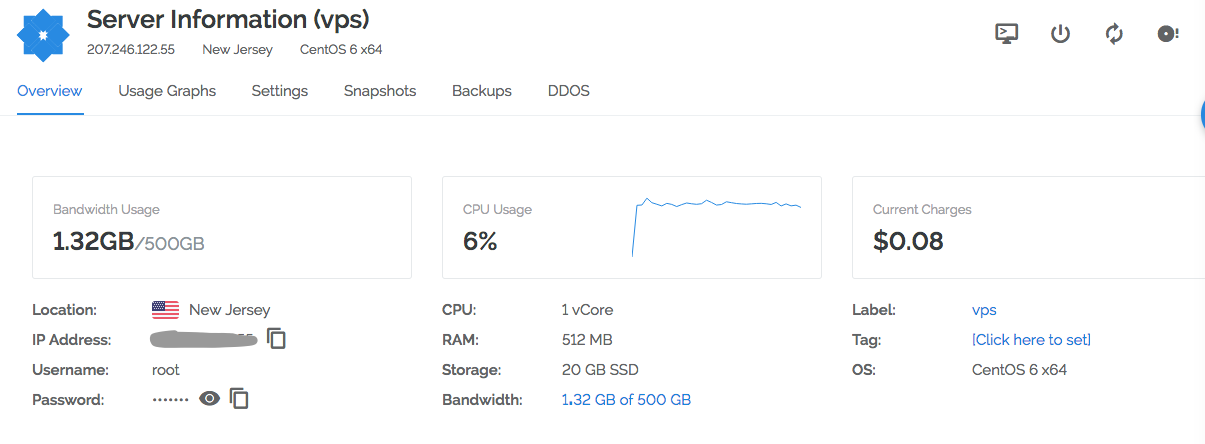Restart server using the circular arrows icon
This screenshot has width=1205, height=444.
click(1114, 34)
